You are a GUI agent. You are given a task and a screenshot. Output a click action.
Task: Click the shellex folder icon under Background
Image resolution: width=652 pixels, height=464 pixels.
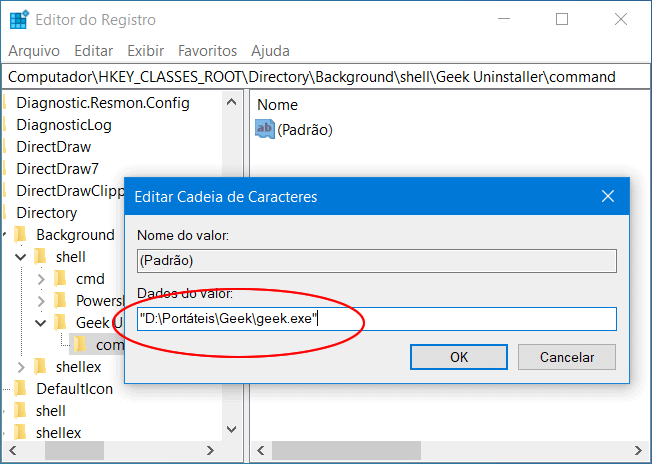pyautogui.click(x=41, y=367)
